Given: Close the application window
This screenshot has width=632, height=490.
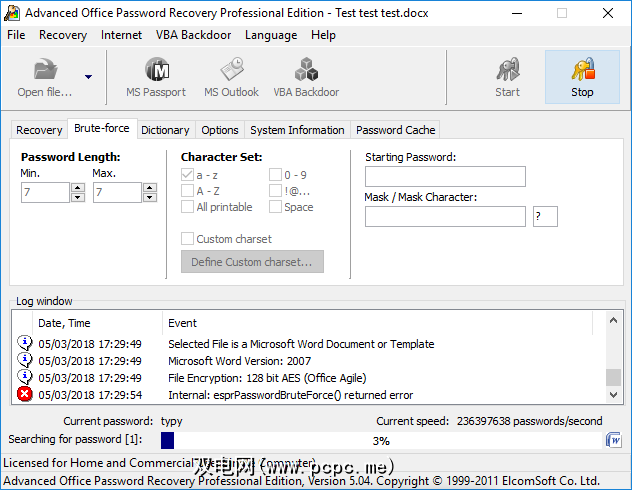Looking at the screenshot, I should pyautogui.click(x=608, y=13).
